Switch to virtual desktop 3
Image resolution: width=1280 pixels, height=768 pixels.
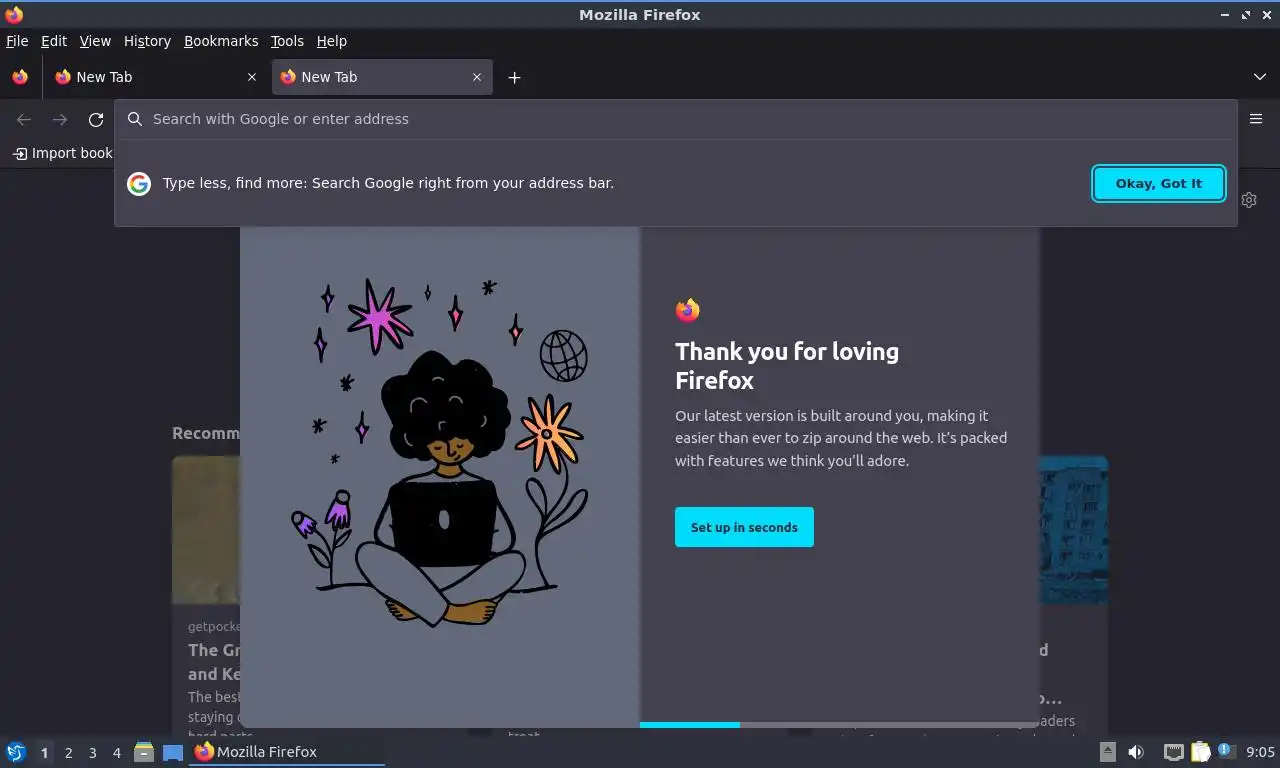(x=92, y=753)
